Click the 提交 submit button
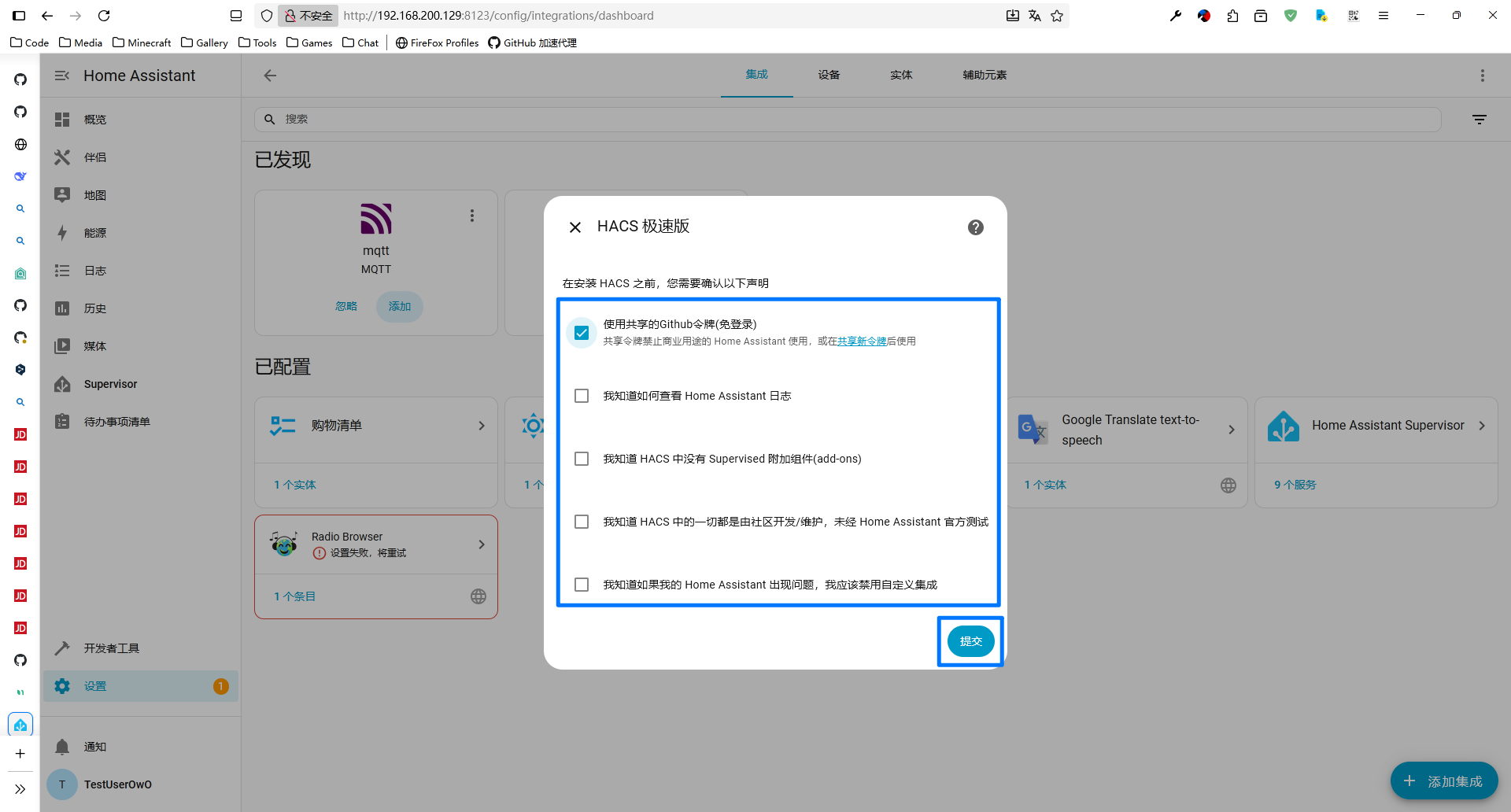 [970, 641]
